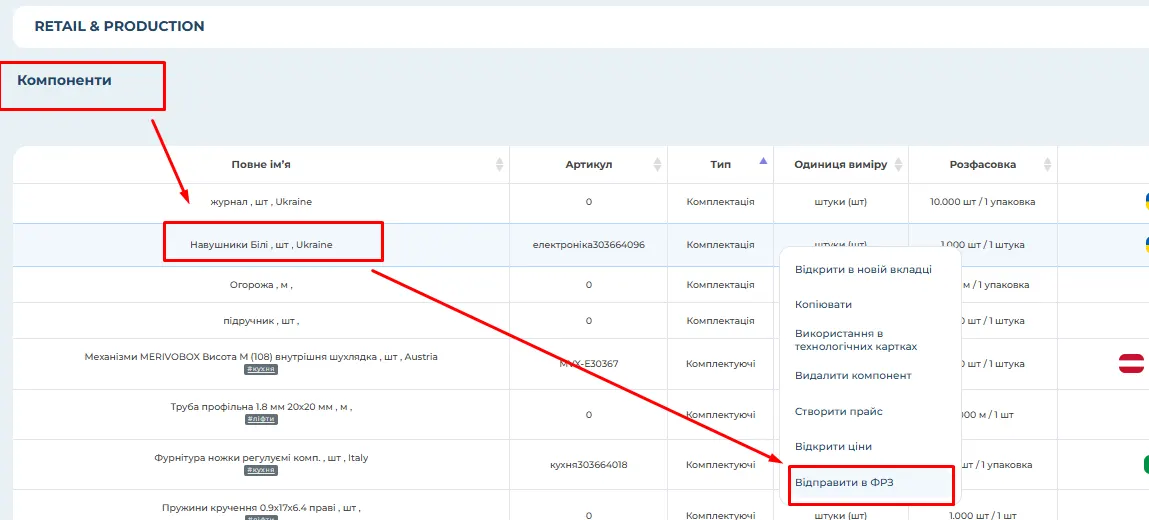Choose Відкрити ціни menu entry
1149x520 pixels.
pyautogui.click(x=833, y=447)
